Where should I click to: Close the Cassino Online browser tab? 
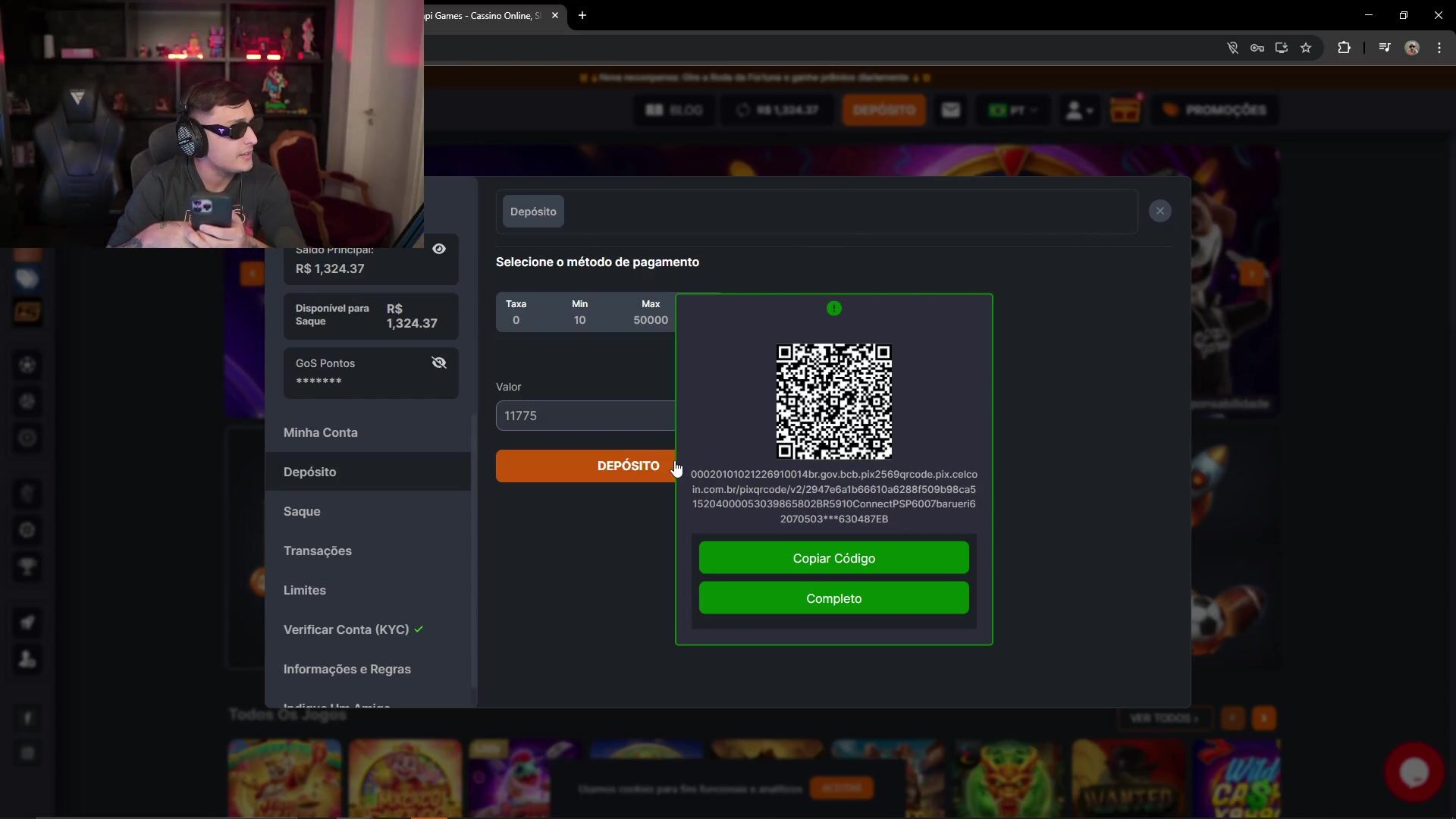[555, 15]
